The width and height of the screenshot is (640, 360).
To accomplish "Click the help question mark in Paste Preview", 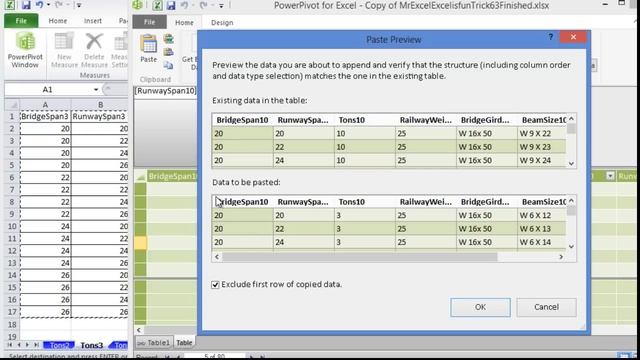I will tap(551, 37).
